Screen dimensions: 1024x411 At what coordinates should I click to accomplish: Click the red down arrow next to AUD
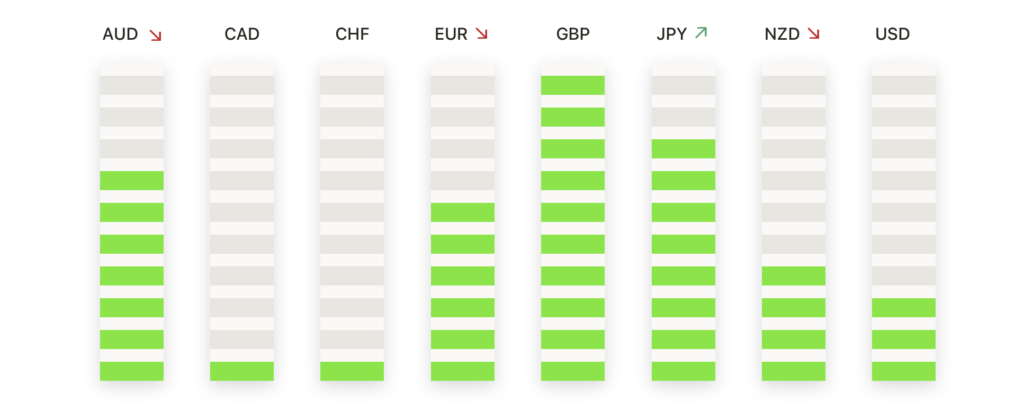click(x=155, y=35)
